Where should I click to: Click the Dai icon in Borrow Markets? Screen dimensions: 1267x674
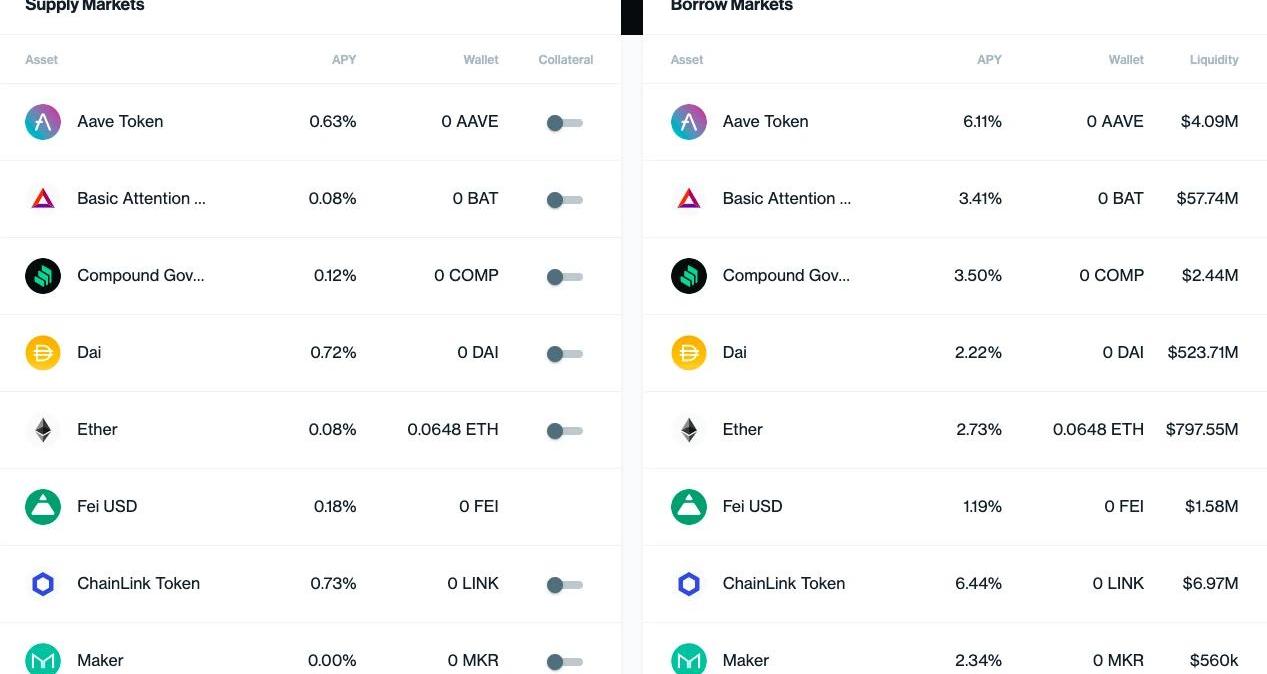(689, 353)
